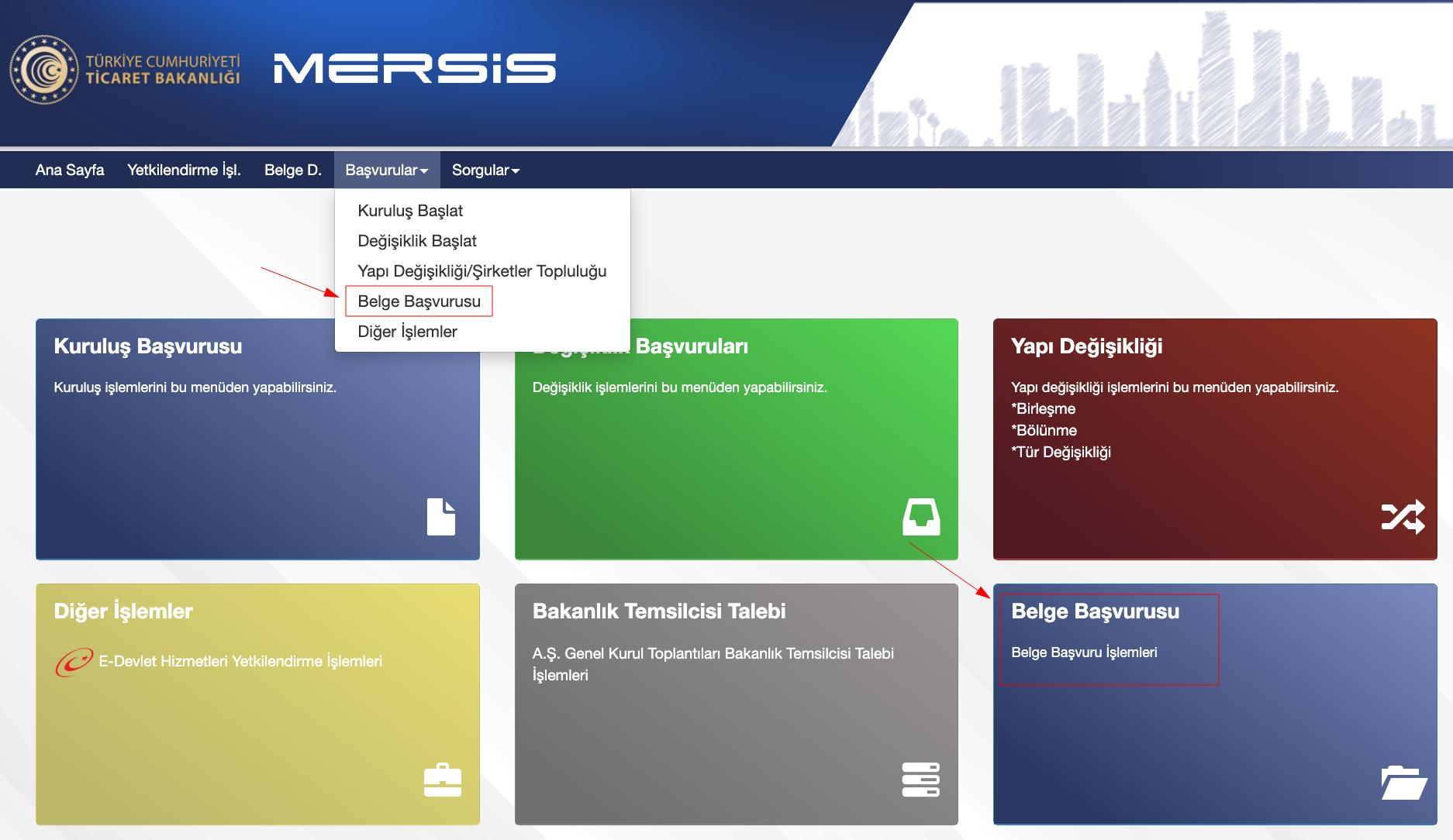Click the '*Birleşme' line
Image resolution: width=1453 pixels, height=840 pixels.
(x=1043, y=409)
